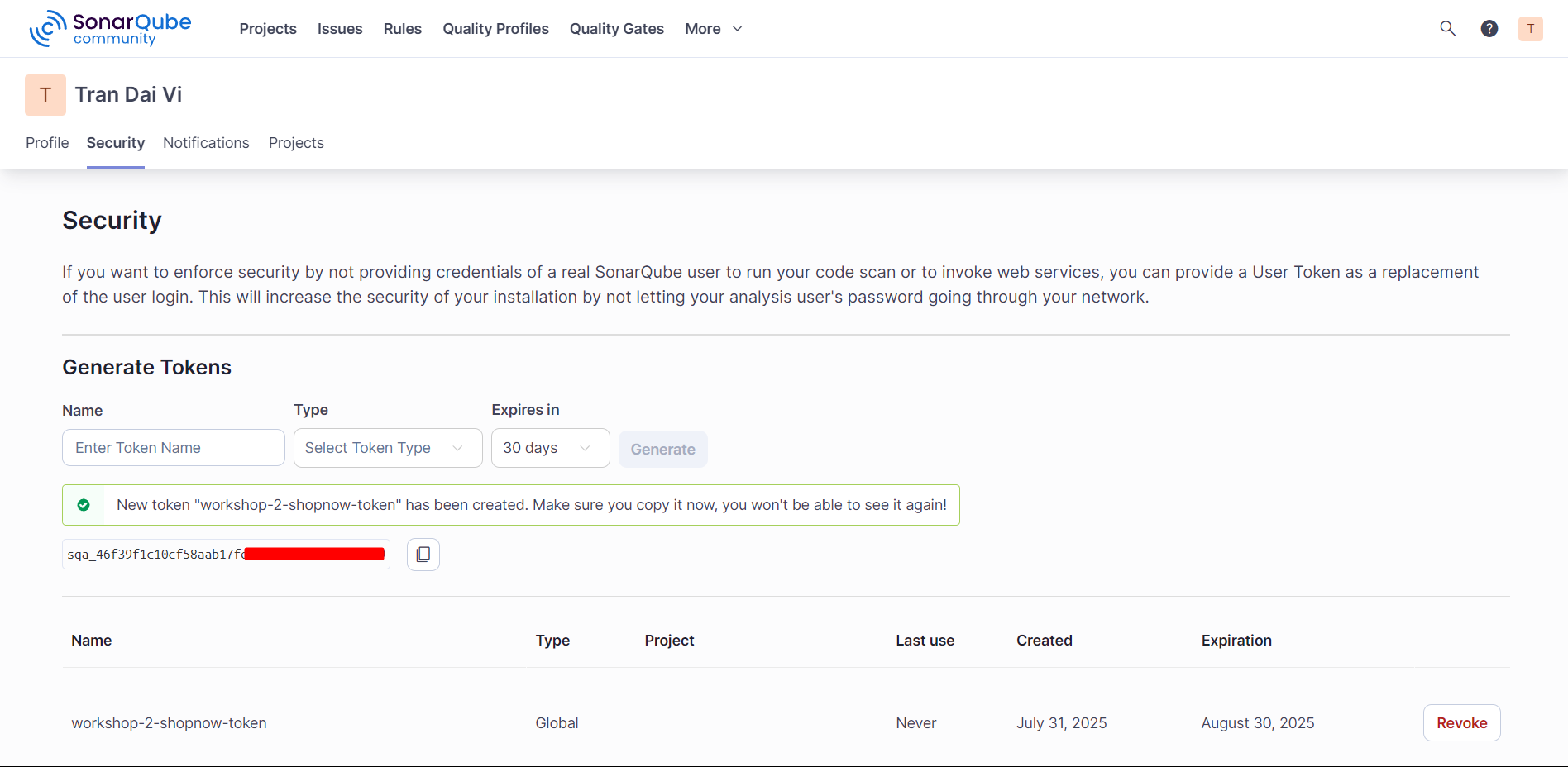The height and width of the screenshot is (767, 1568).
Task: Switch to the Notifications tab
Action: 206,143
